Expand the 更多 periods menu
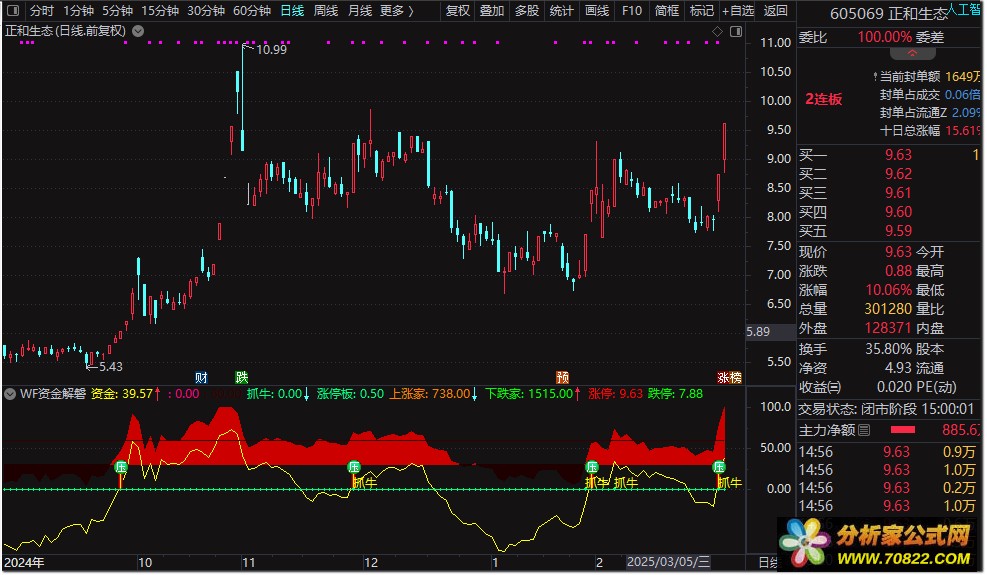This screenshot has width=987, height=575. [397, 11]
